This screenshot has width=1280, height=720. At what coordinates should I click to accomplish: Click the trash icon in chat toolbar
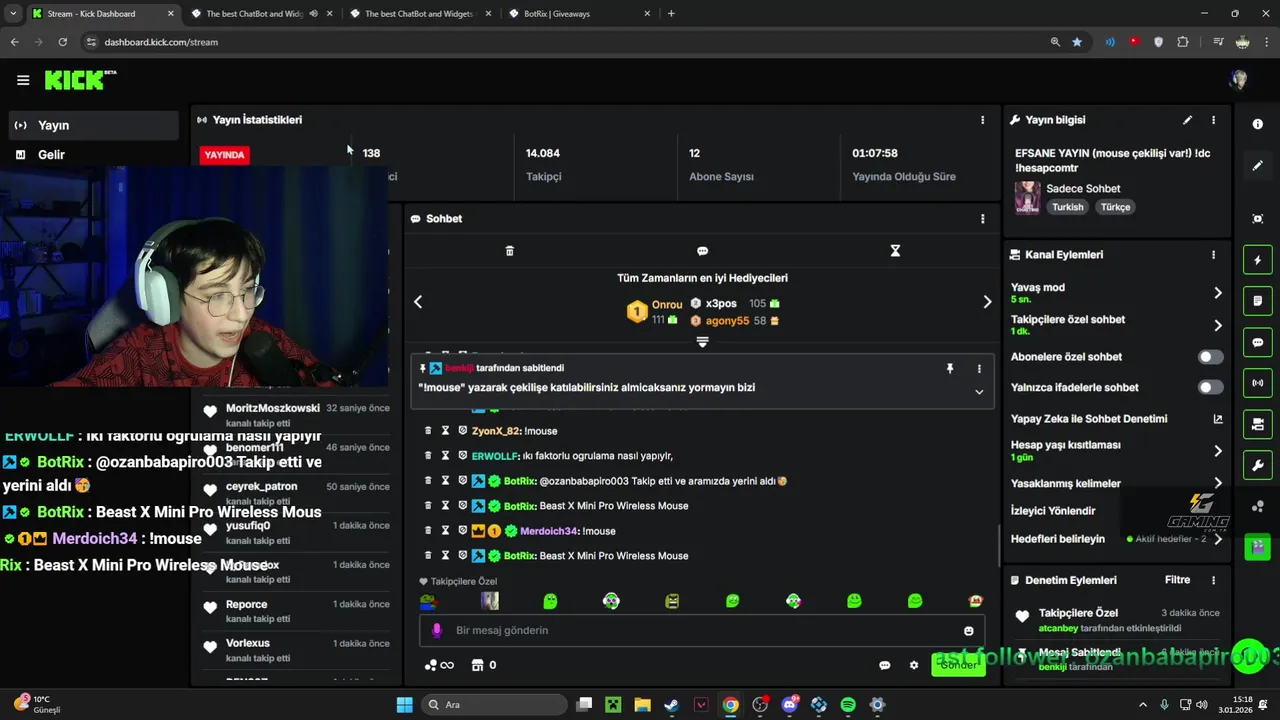tap(509, 251)
